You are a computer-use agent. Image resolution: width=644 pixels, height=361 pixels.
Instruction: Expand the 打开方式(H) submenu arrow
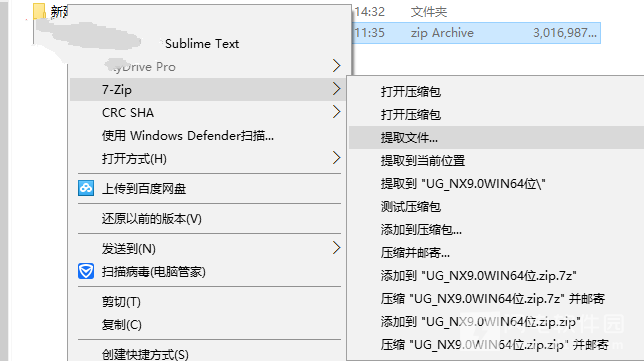[336, 158]
